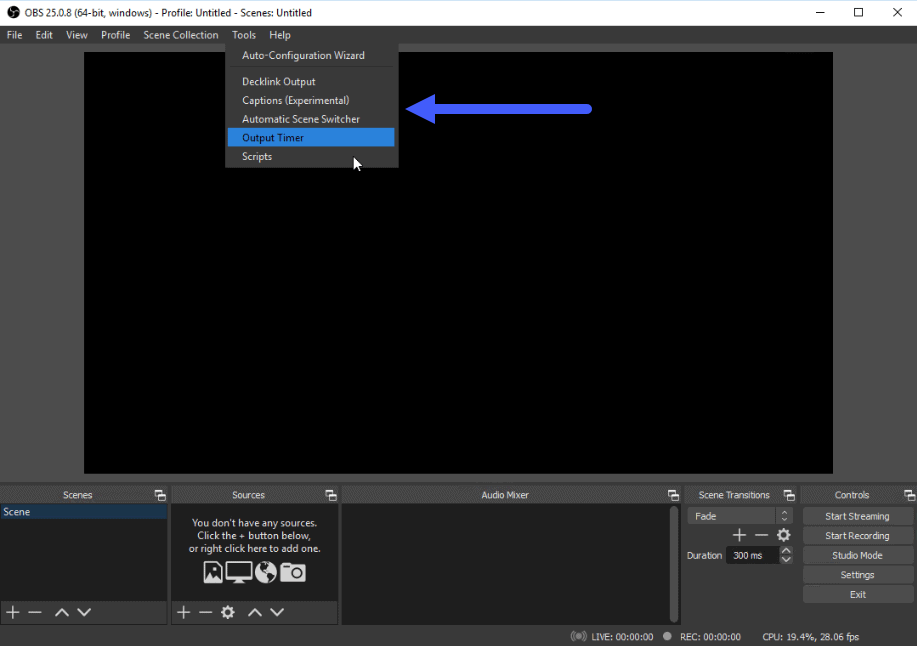Move scene up in Scenes panel
Viewport: 917px width, 646px height.
62,612
